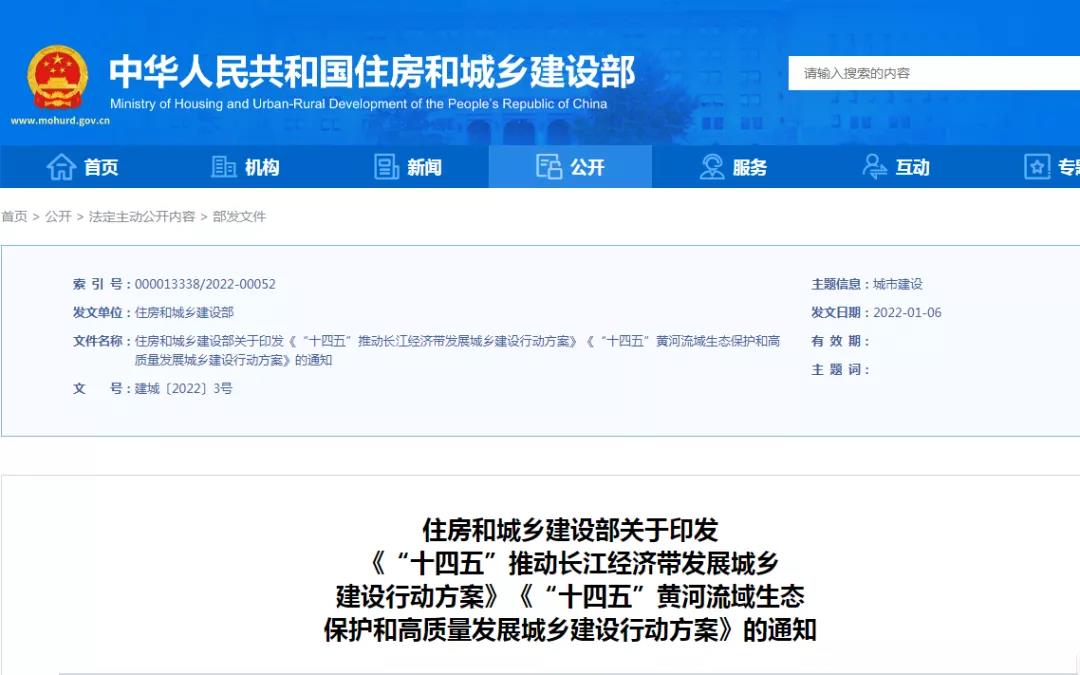This screenshot has width=1080, height=675.
Task: Open the 机构 navigation tab
Action: pyautogui.click(x=245, y=167)
